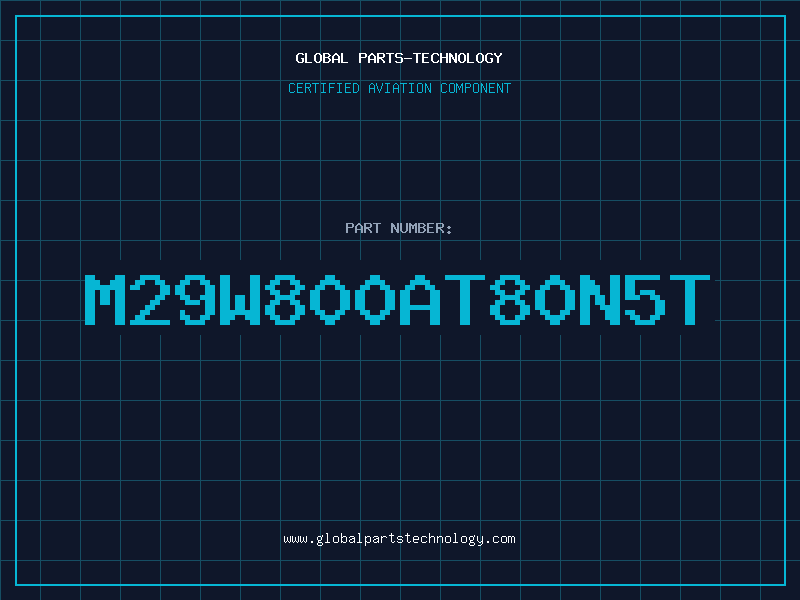Click the digit 2 in the part number
The height and width of the screenshot is (600, 800).
(149, 299)
